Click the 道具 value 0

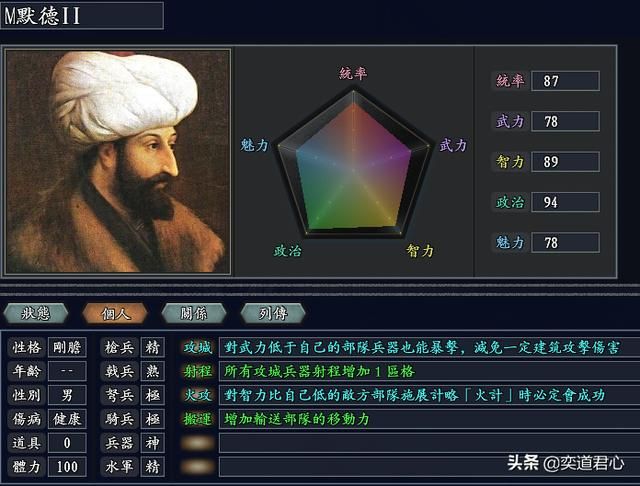67,443
